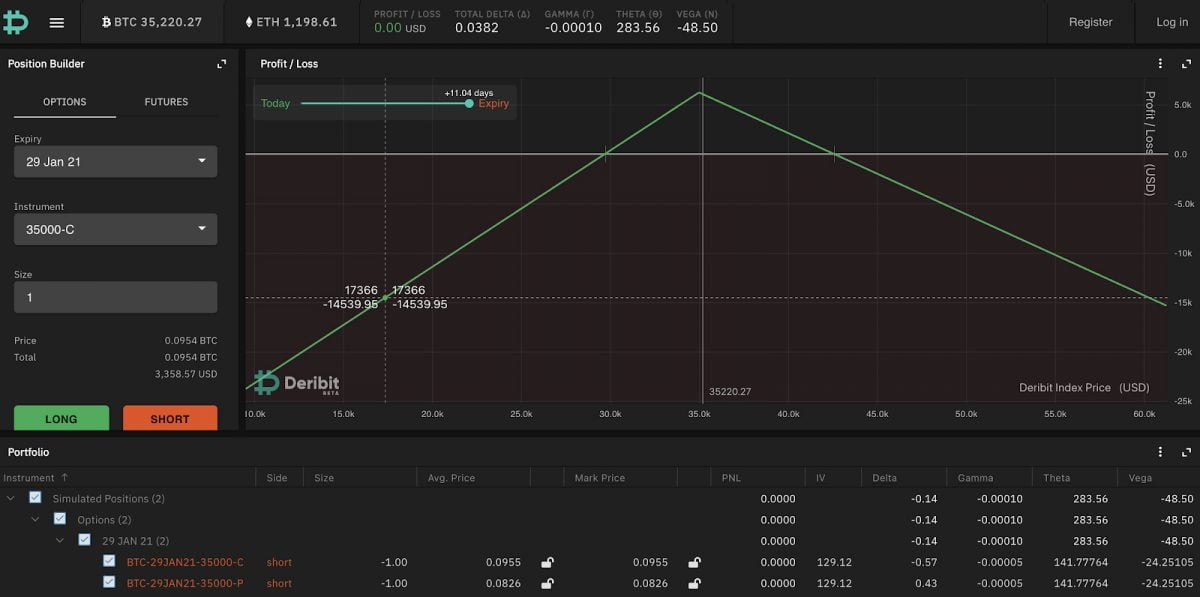Uncheck the Options (2) group checkbox

pos(59,519)
